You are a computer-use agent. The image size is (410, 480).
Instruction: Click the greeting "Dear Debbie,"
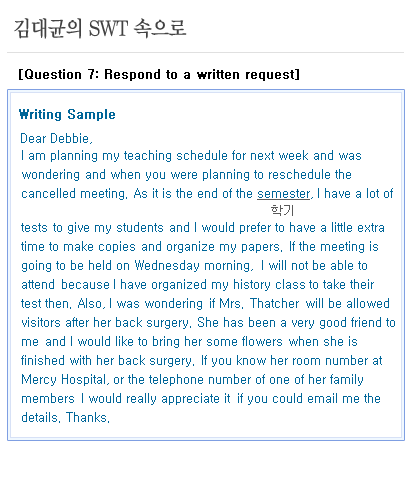point(56,138)
